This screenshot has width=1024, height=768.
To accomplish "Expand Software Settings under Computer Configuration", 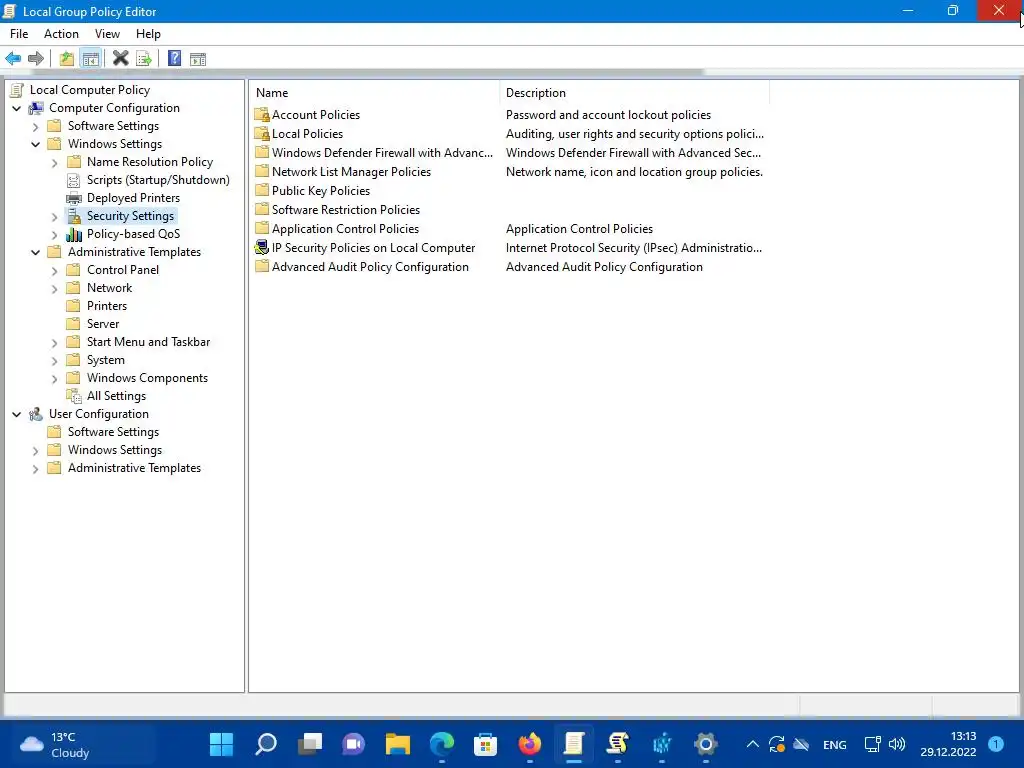I will [36, 127].
